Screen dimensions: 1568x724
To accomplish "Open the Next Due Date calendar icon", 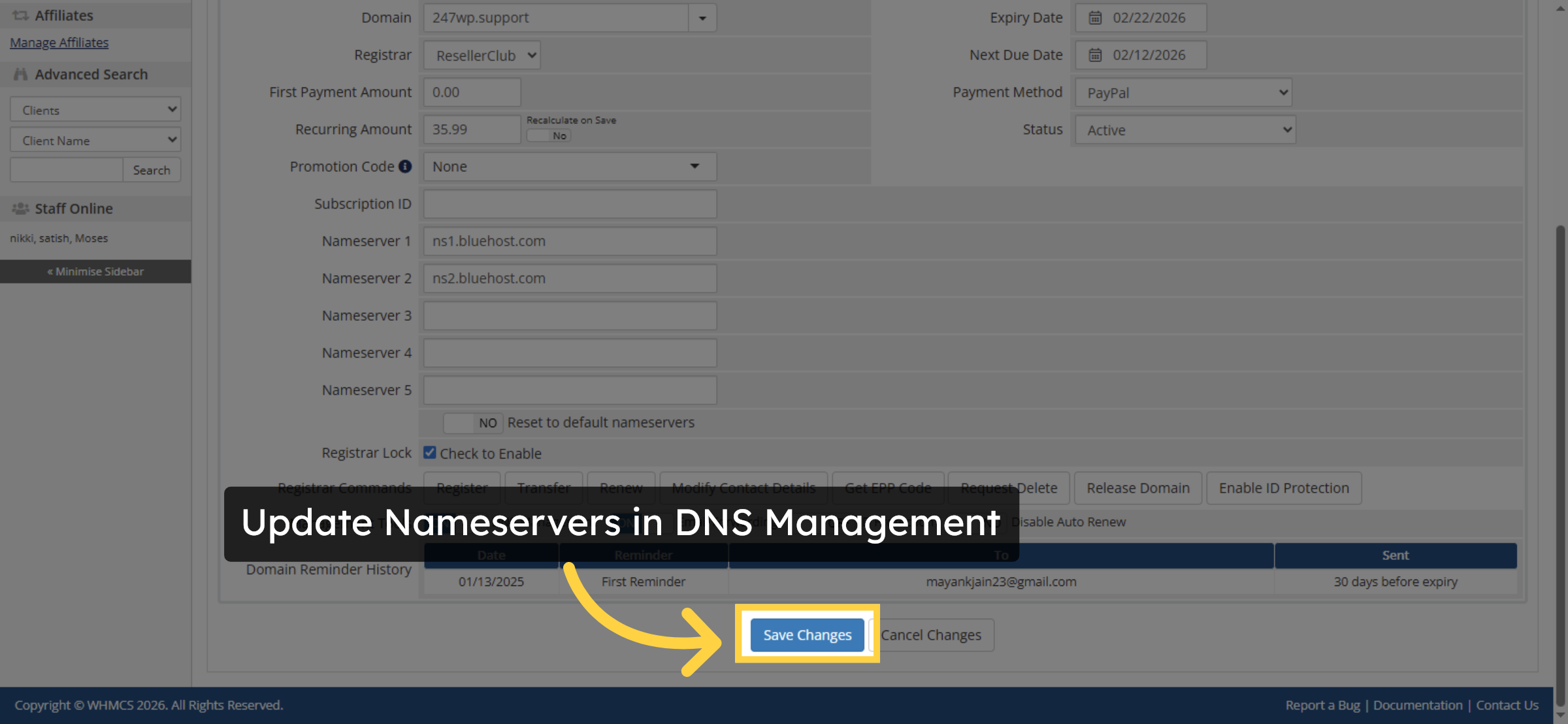I will point(1096,55).
